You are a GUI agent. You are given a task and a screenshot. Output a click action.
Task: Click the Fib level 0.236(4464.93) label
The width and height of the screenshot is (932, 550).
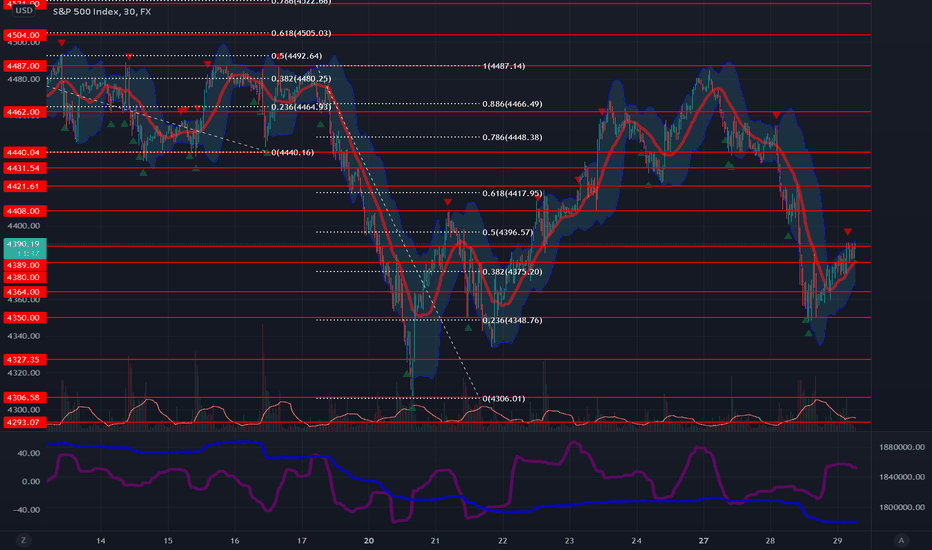pos(301,107)
